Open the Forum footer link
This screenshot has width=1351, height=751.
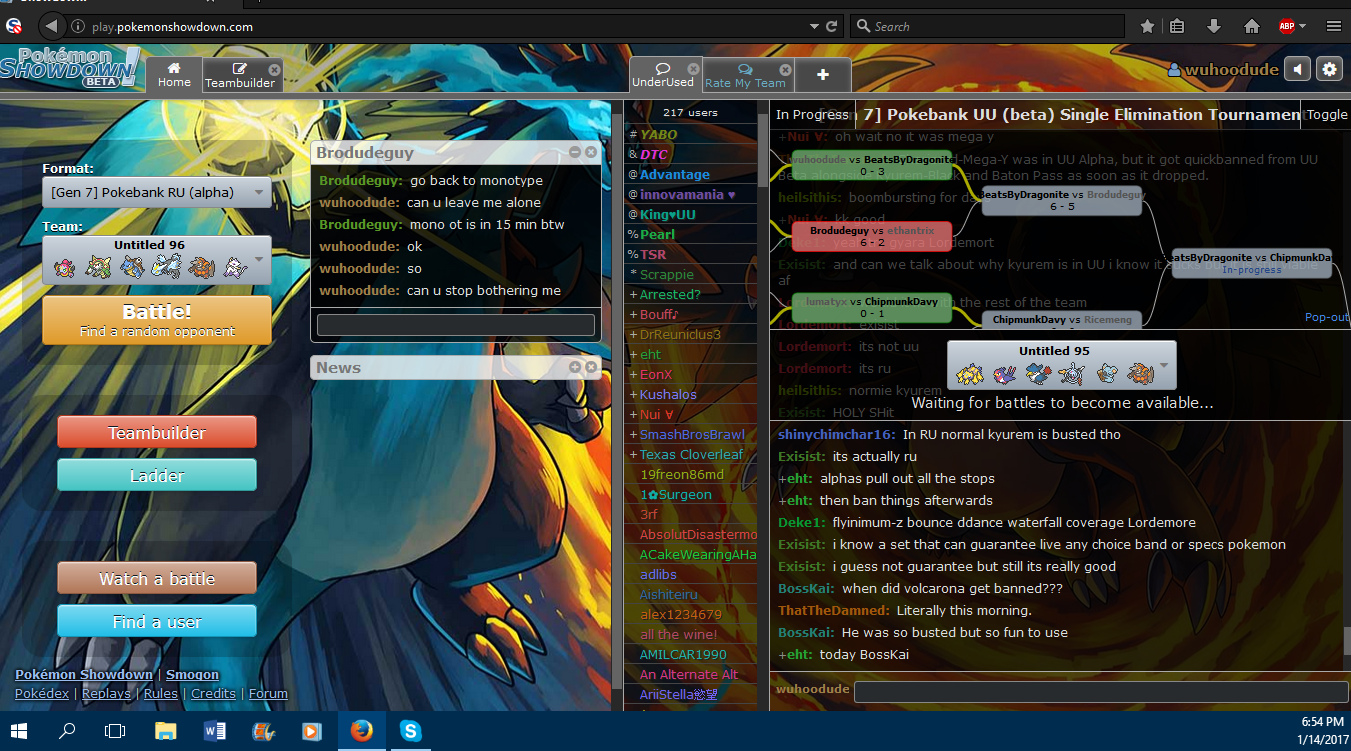click(268, 694)
